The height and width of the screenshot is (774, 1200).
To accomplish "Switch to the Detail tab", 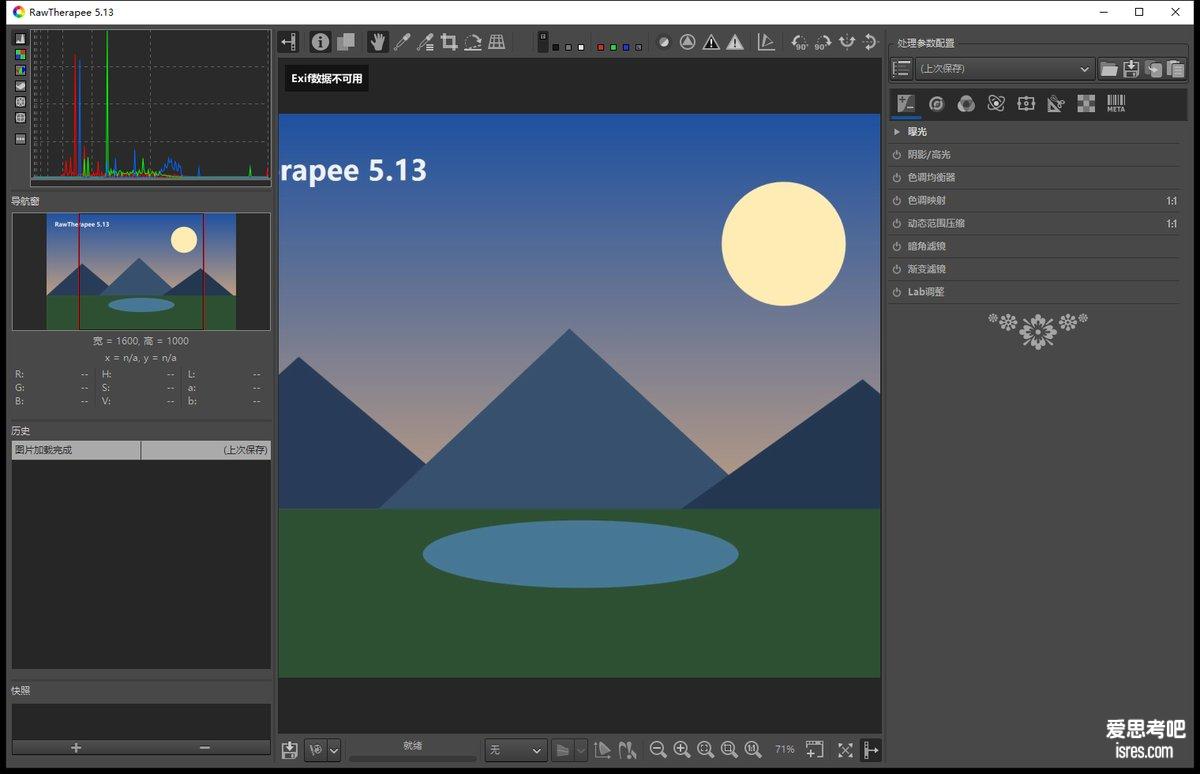I will [x=936, y=104].
